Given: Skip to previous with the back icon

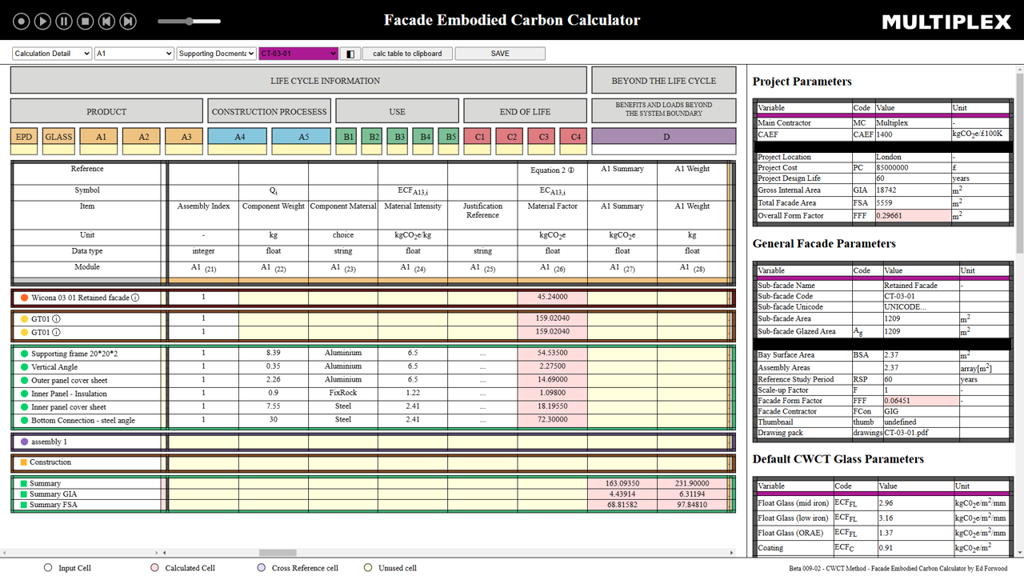Looking at the screenshot, I should tap(106, 21).
